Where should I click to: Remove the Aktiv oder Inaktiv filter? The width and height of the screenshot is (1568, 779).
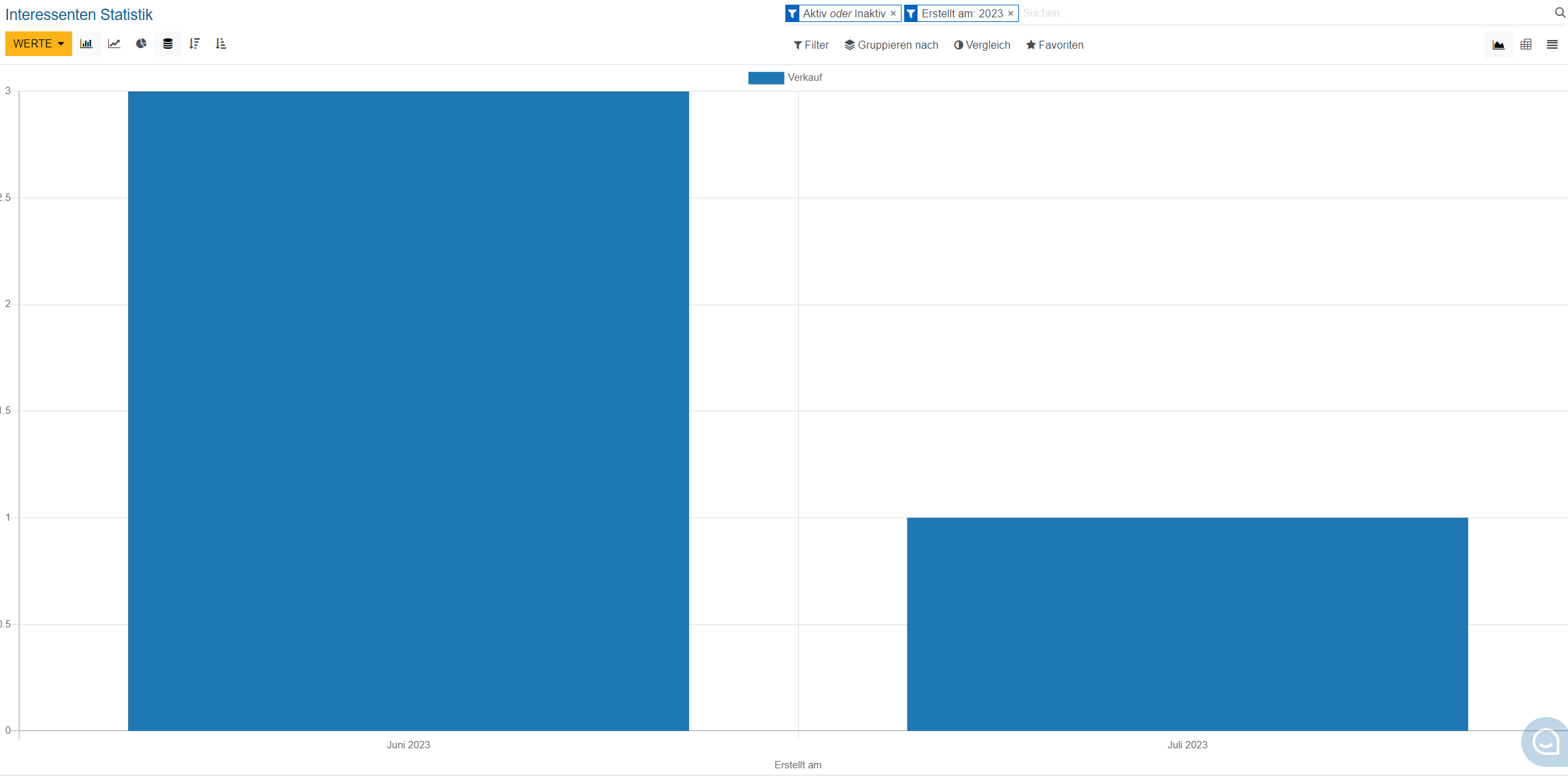pyautogui.click(x=894, y=13)
